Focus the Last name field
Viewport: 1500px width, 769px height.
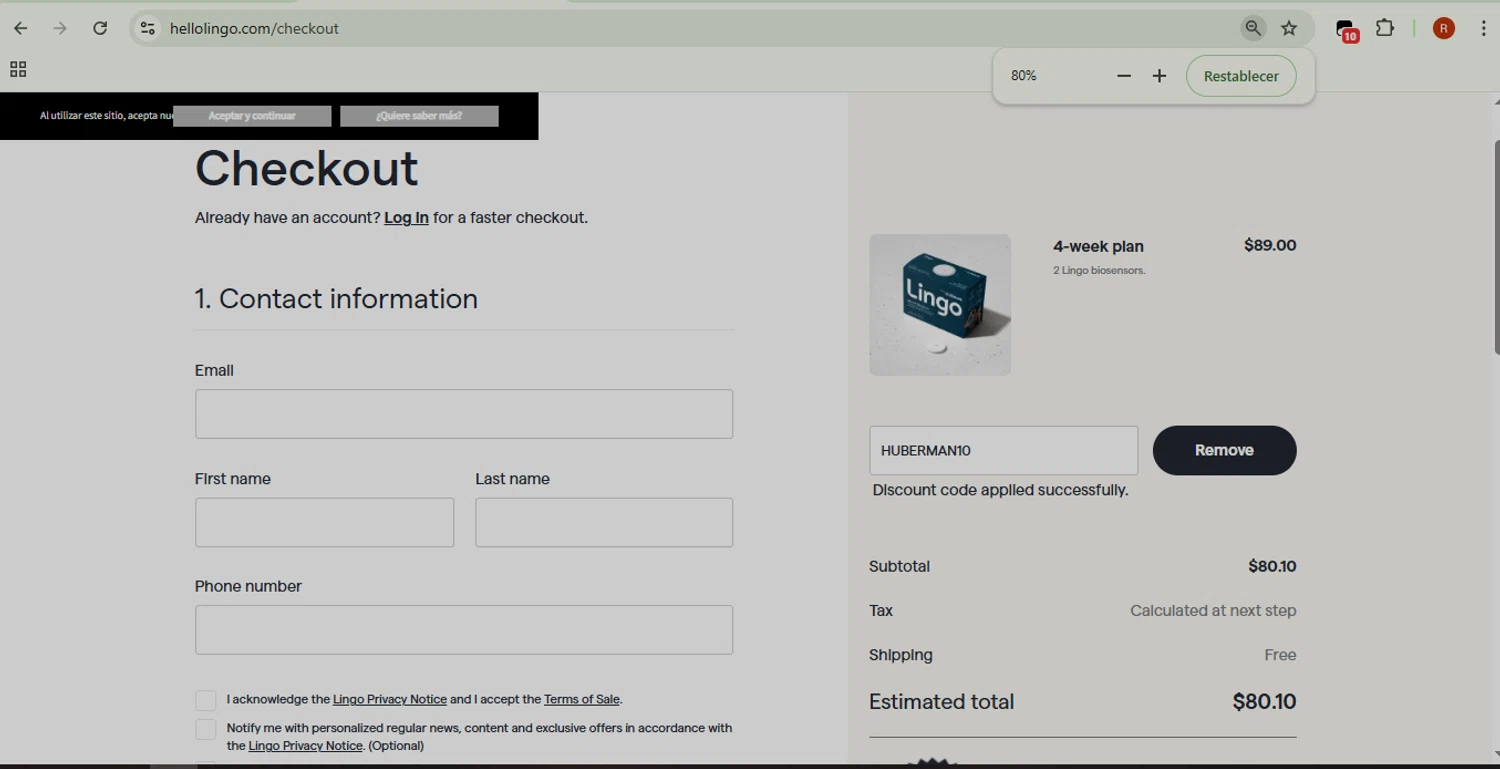pyautogui.click(x=604, y=522)
